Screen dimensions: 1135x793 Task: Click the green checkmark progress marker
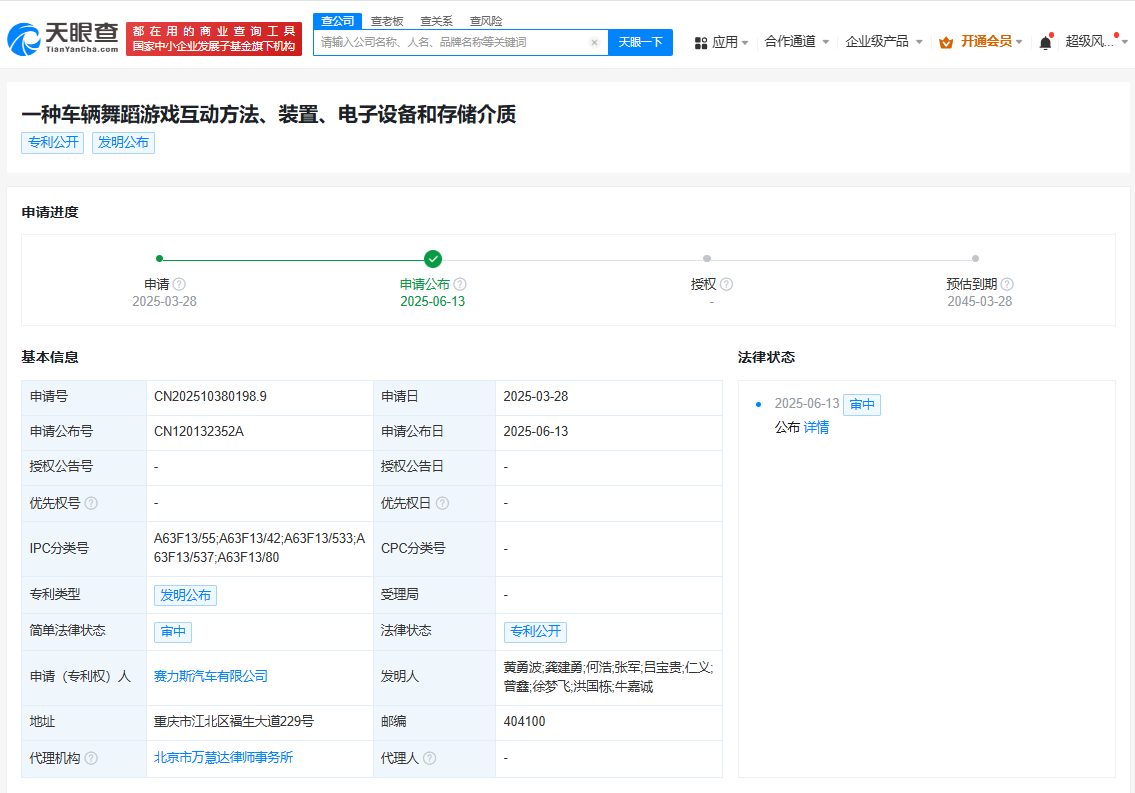[x=433, y=258]
